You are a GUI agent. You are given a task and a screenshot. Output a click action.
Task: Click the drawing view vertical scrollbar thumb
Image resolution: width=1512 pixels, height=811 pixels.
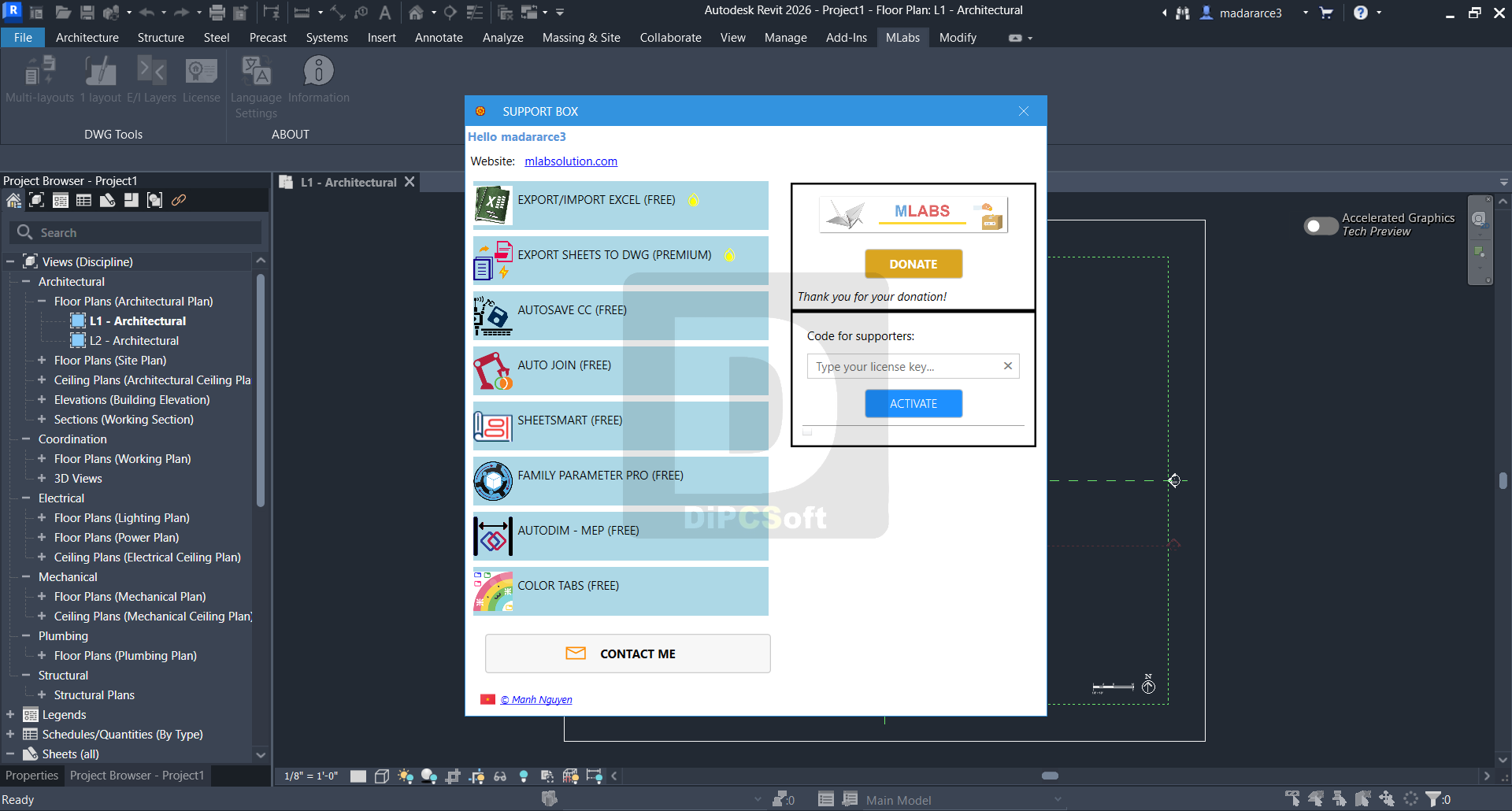pos(1503,480)
